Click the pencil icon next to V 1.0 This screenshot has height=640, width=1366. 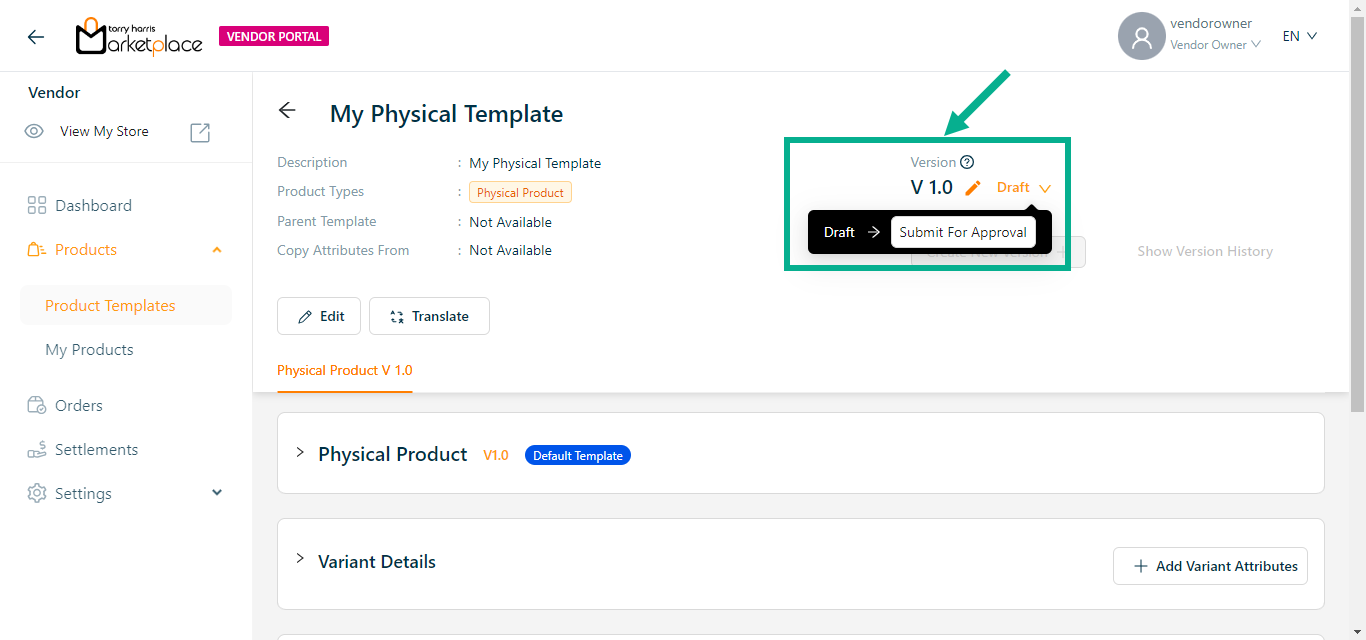coord(972,188)
